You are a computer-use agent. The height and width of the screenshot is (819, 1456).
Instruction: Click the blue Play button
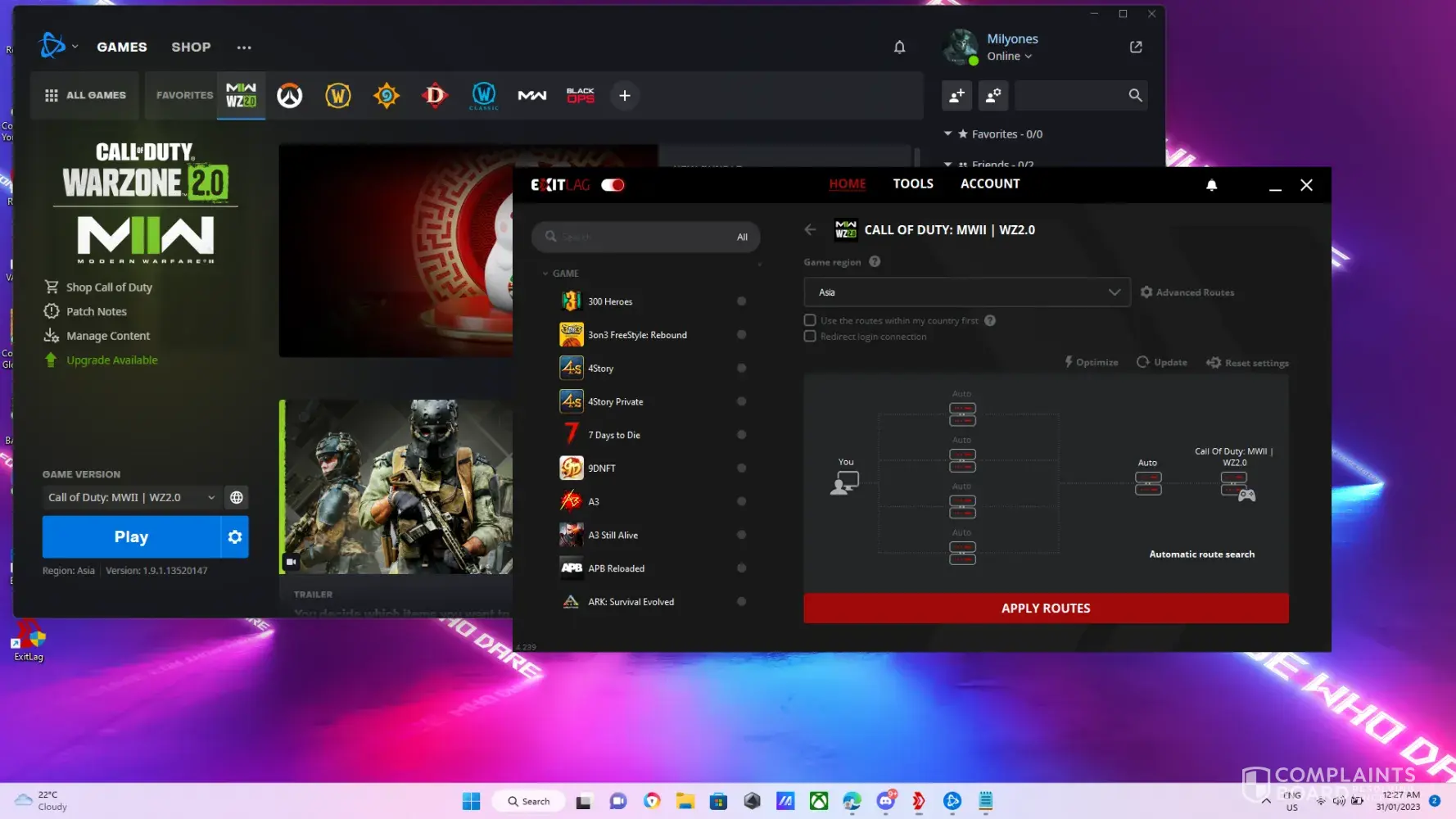(x=131, y=537)
